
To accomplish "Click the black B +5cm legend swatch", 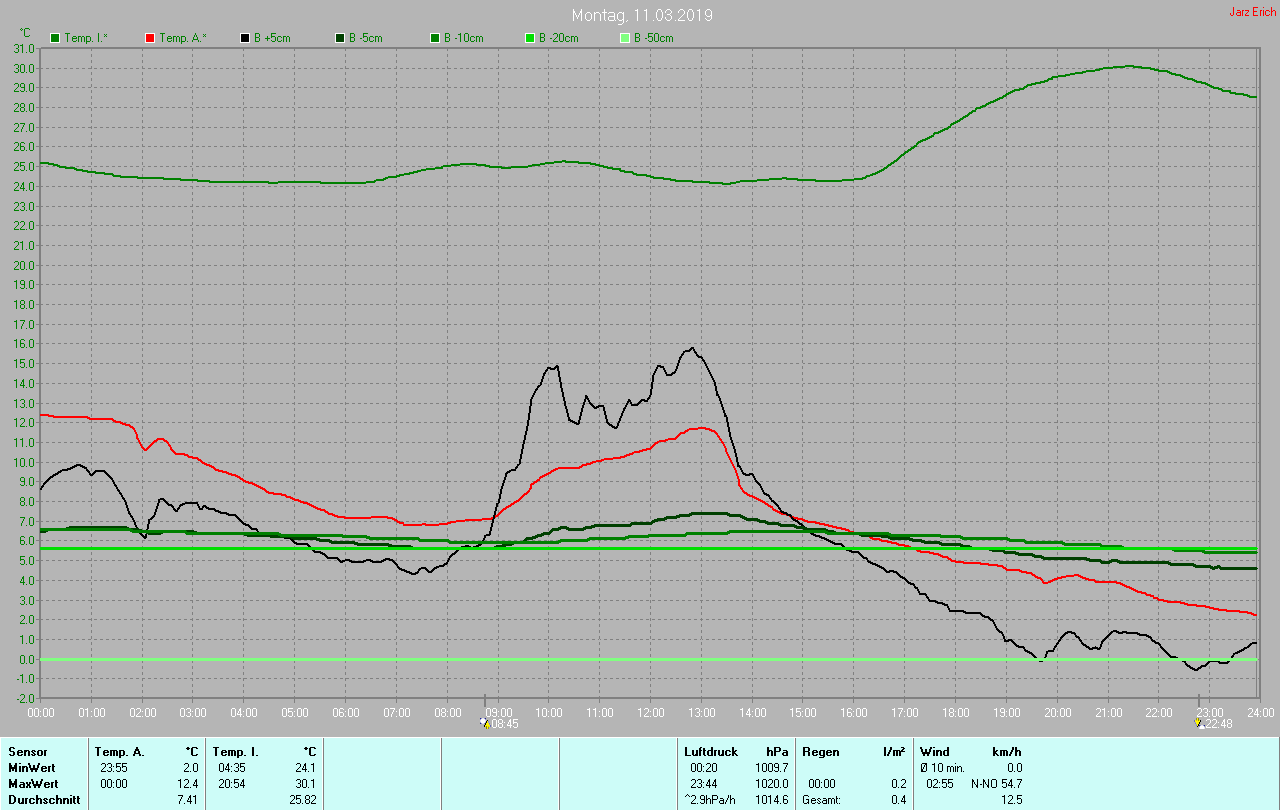I will click(245, 38).
